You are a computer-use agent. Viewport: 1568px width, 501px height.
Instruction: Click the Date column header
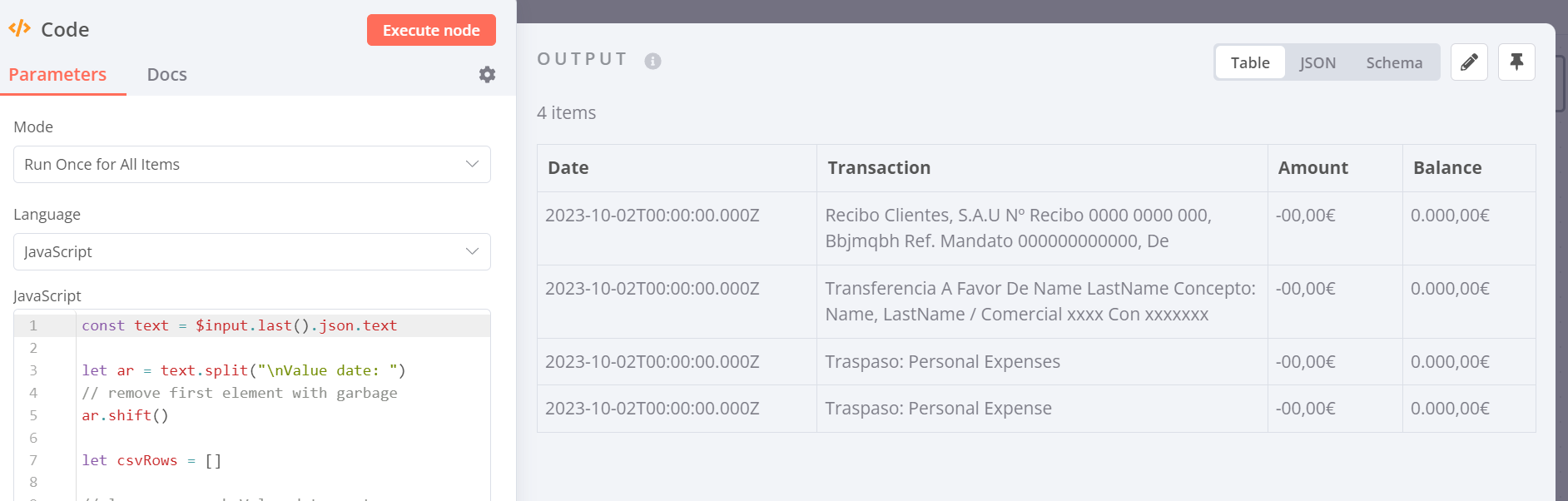(568, 168)
